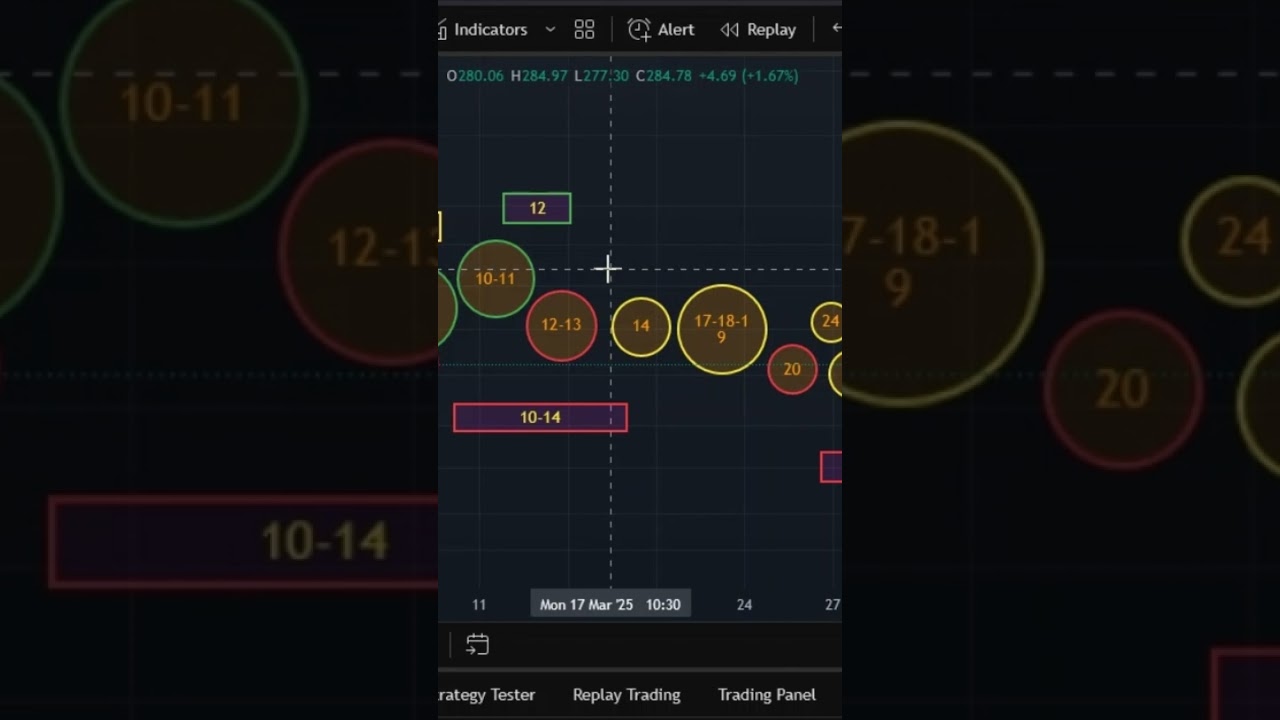Select the red rectangle labeled 10-14
Viewport: 1280px width, 720px height.
pyautogui.click(x=540, y=418)
